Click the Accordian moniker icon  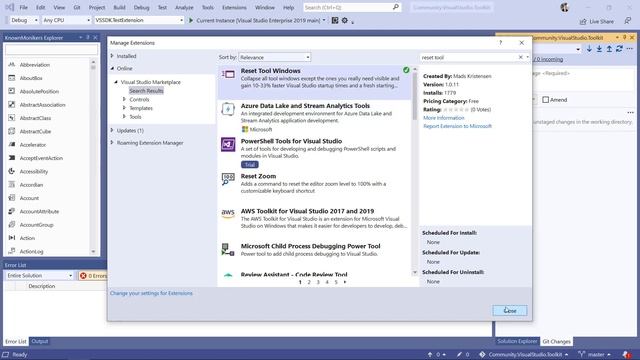pyautogui.click(x=12, y=184)
